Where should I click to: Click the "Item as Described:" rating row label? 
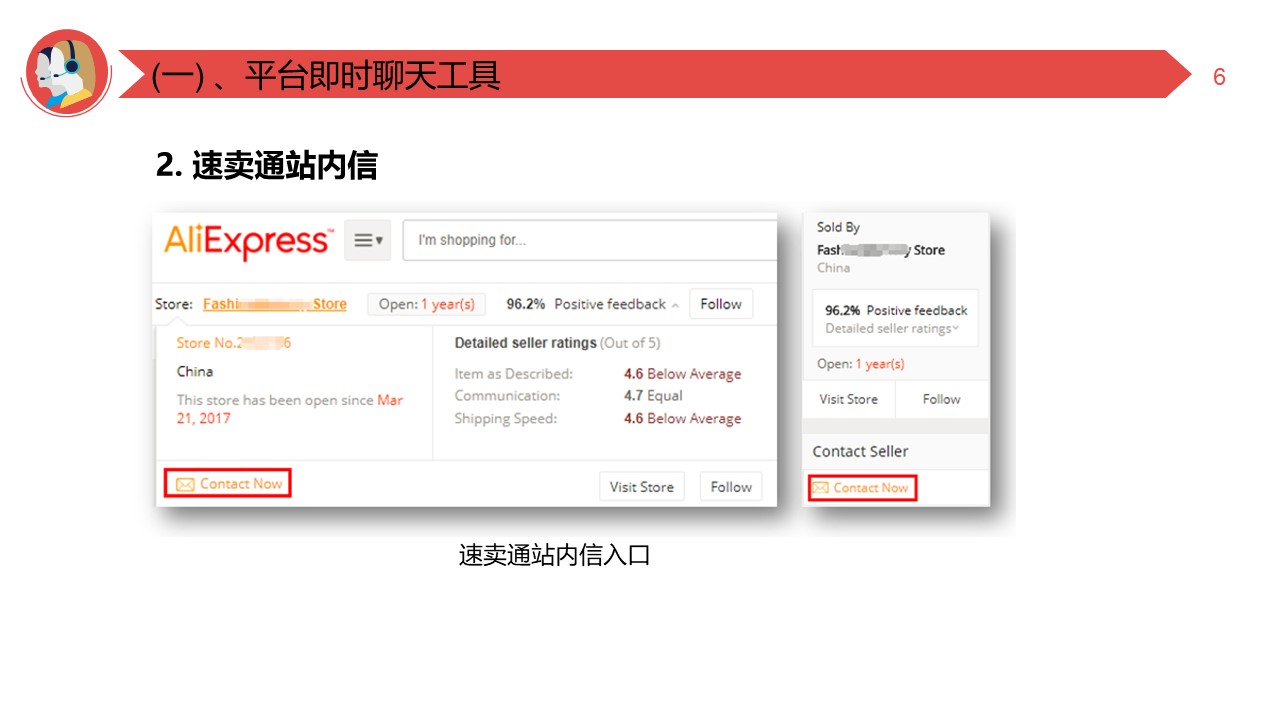point(514,374)
